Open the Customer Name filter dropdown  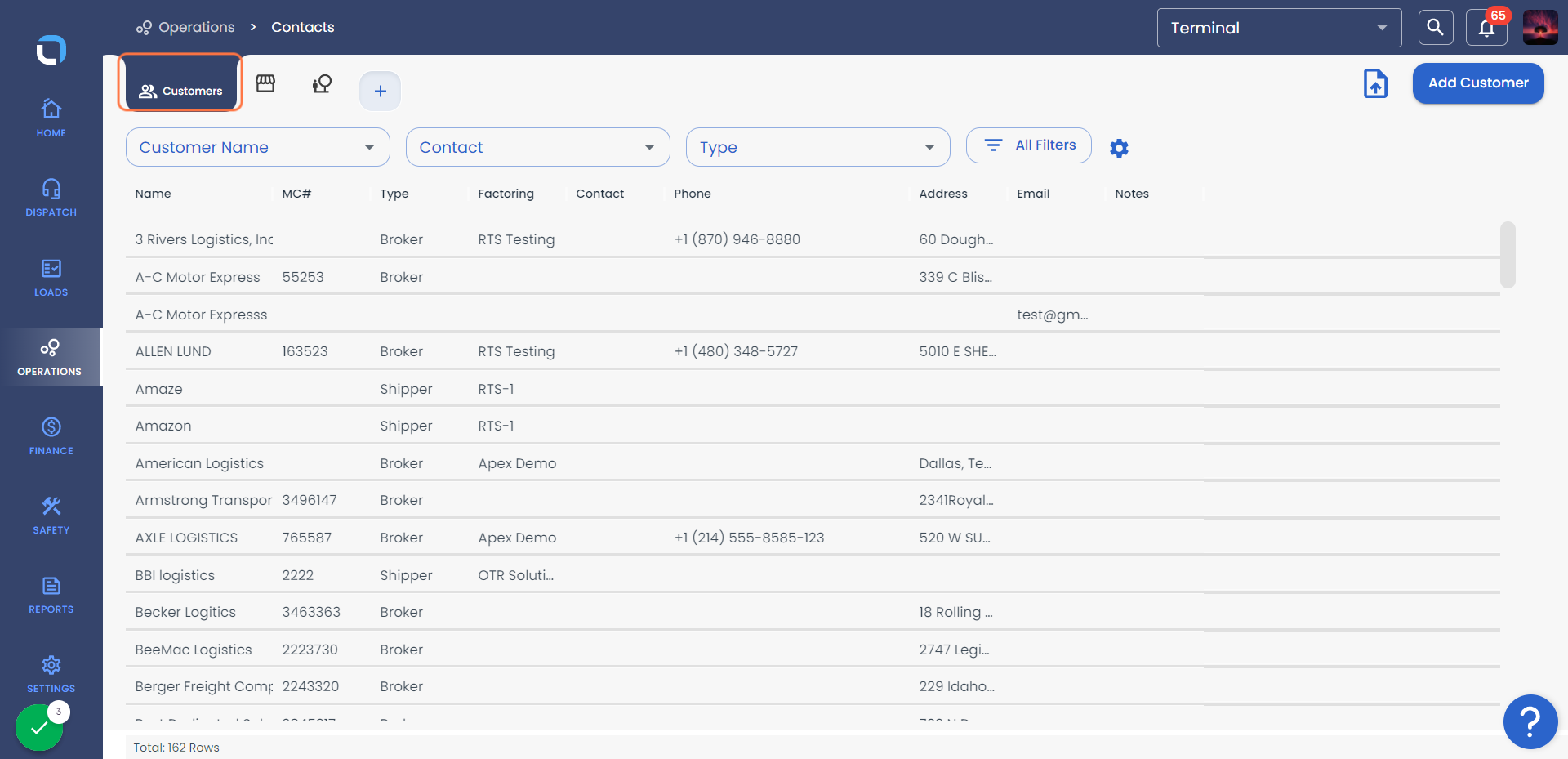257,147
